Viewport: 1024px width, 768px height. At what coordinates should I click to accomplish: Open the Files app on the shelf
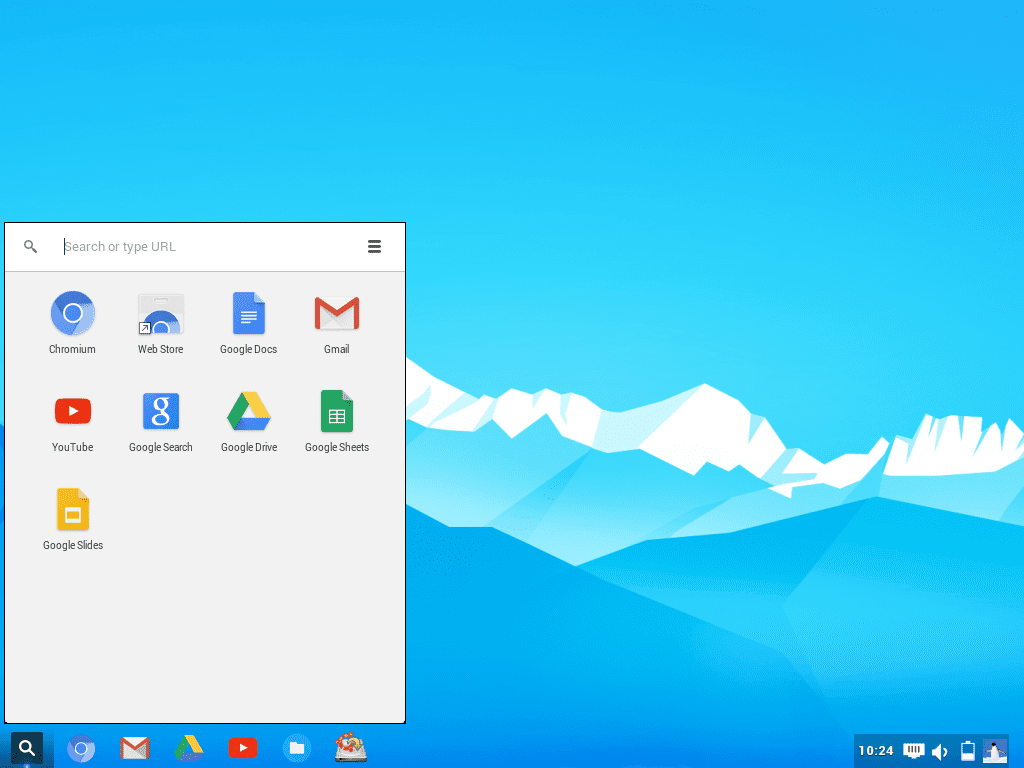(x=296, y=747)
